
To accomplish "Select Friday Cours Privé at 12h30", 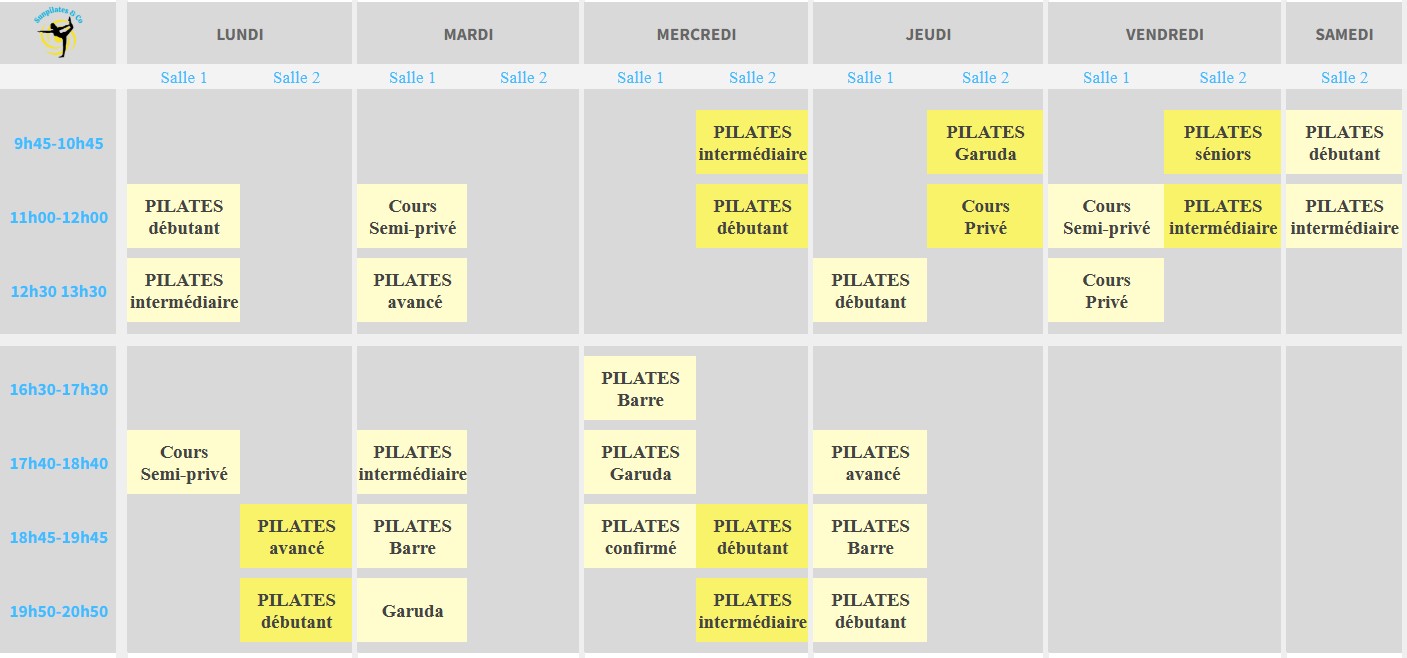I will pos(1106,290).
